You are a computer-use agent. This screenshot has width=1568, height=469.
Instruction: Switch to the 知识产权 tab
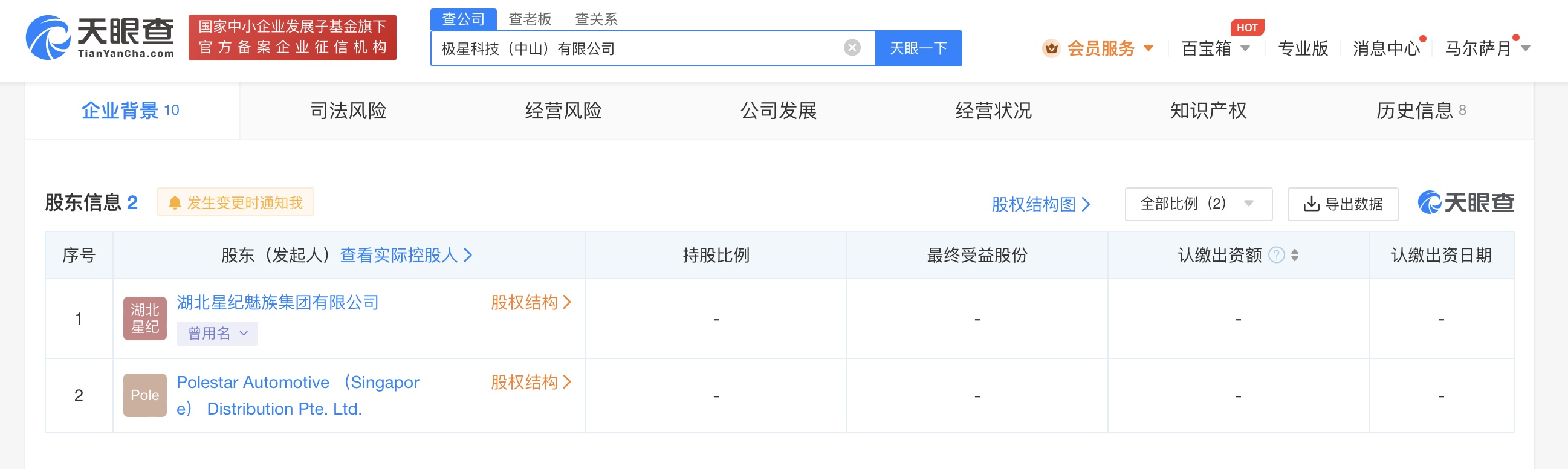point(1208,111)
